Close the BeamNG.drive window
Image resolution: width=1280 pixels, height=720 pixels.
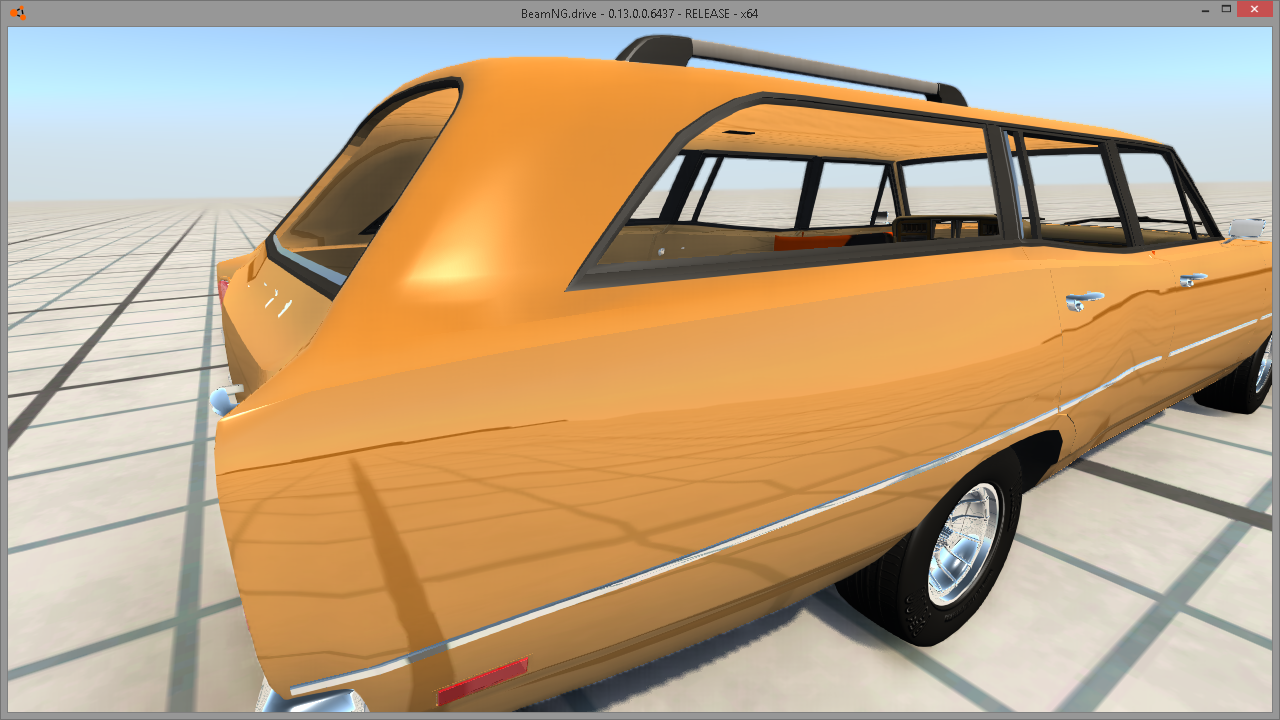click(x=1254, y=9)
